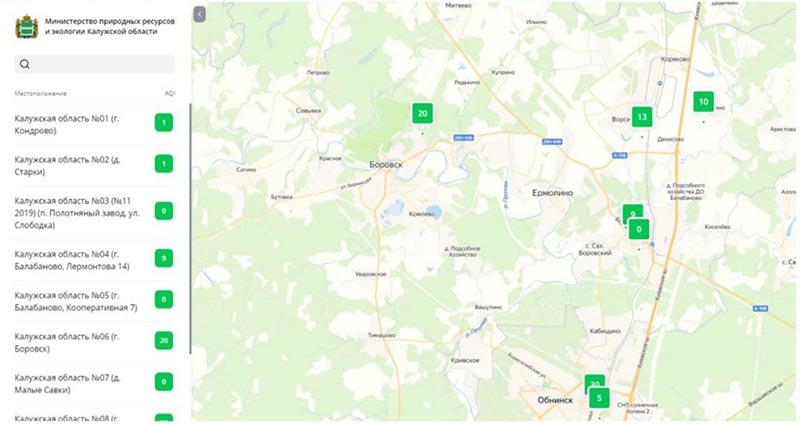Select station №04 Балабаново, Лермонтова 14
The height and width of the screenshot is (425, 800).
click(94, 260)
